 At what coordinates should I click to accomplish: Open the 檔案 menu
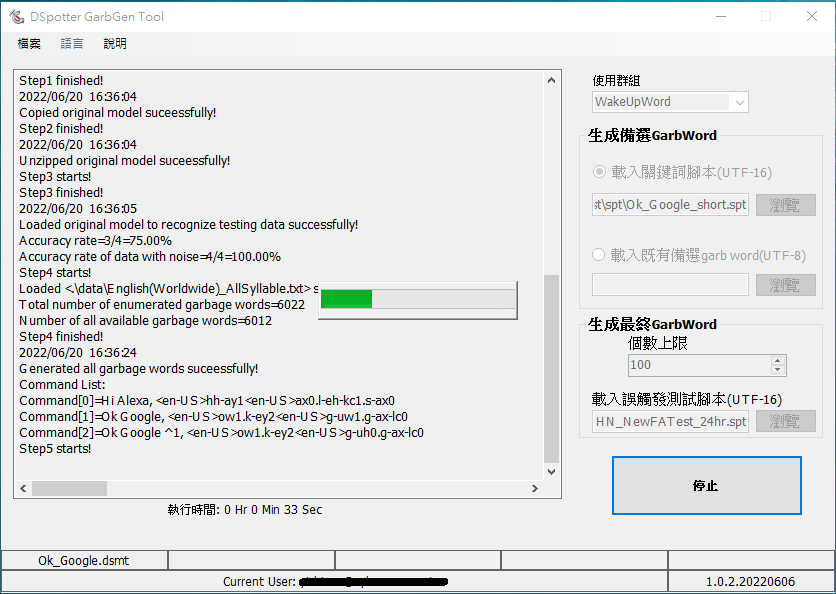[x=29, y=44]
